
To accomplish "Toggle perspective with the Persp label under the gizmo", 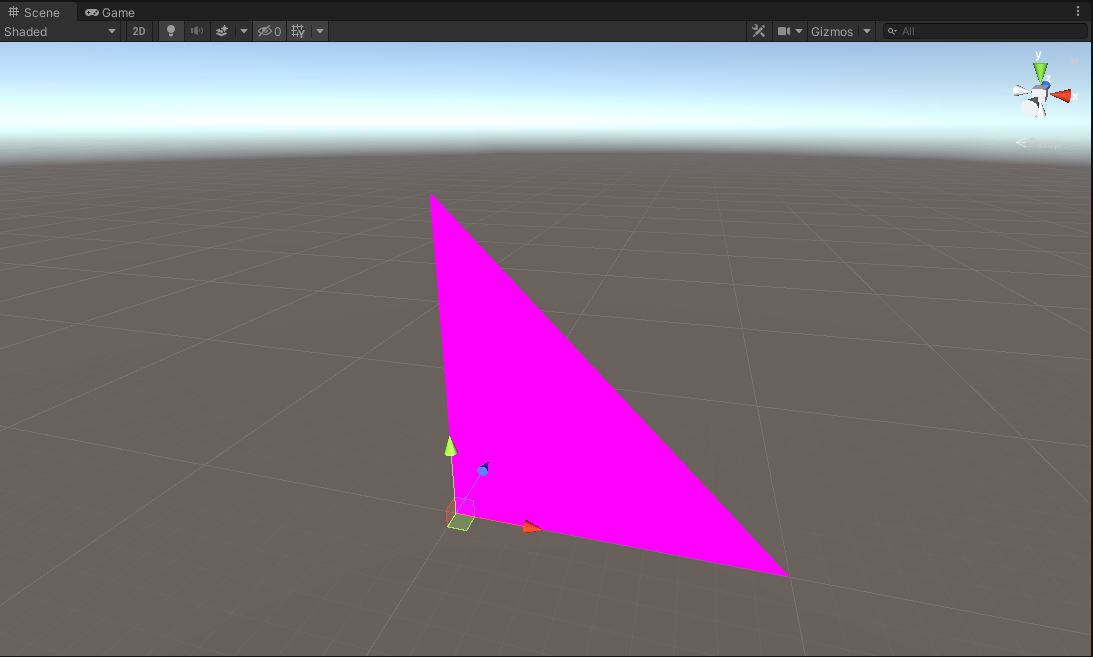I will 1042,143.
